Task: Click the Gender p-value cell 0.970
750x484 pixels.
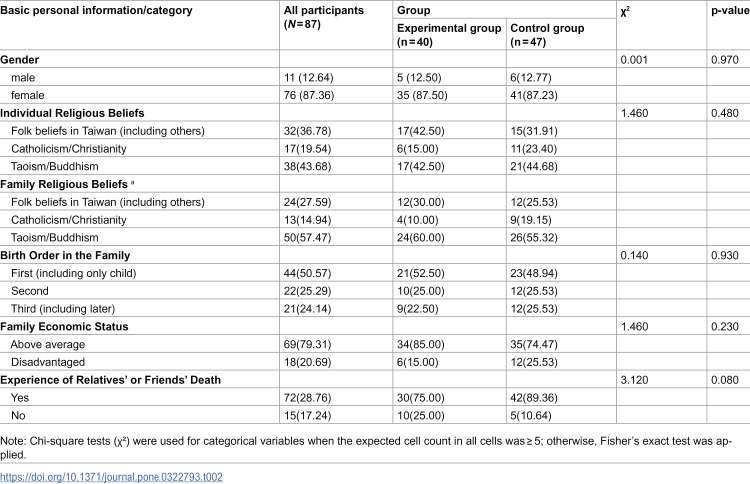Action: pos(725,60)
